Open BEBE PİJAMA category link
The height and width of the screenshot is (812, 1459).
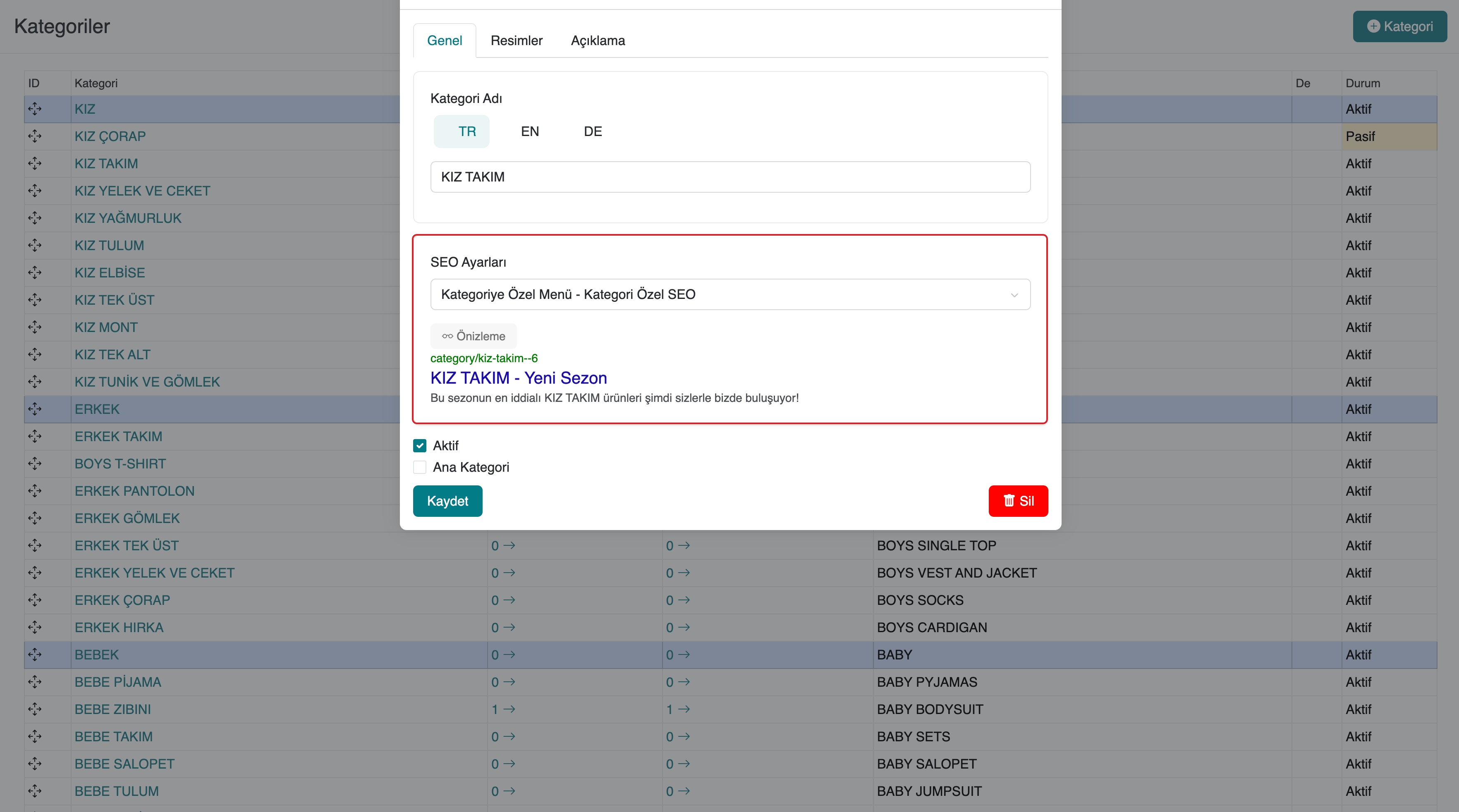(118, 682)
